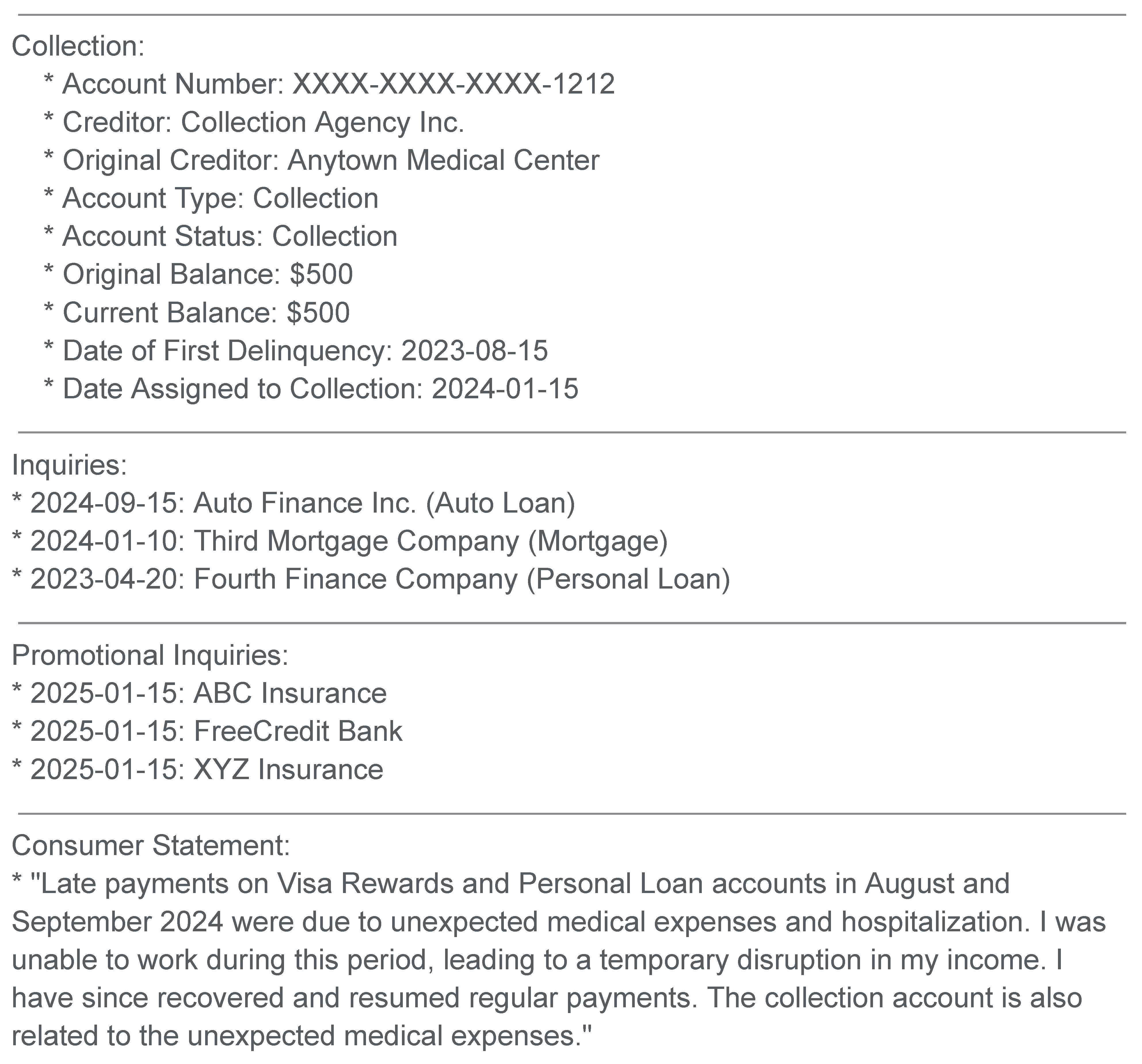This screenshot has width=1142, height=1064.
Task: Click the Consumer Statement heading
Action: tap(150, 845)
